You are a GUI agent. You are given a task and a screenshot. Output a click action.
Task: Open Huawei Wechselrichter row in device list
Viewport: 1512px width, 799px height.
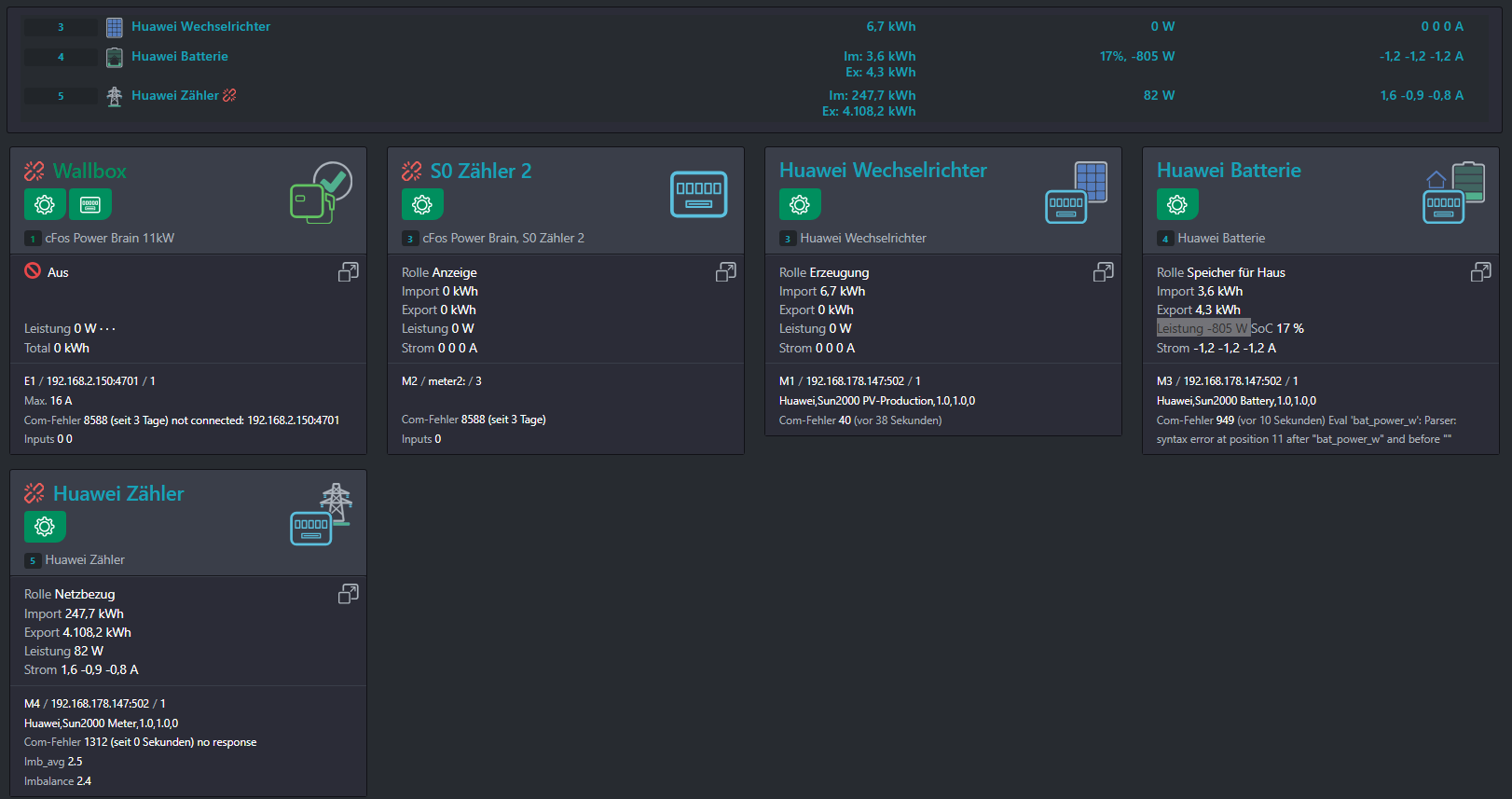pyautogui.click(x=200, y=27)
